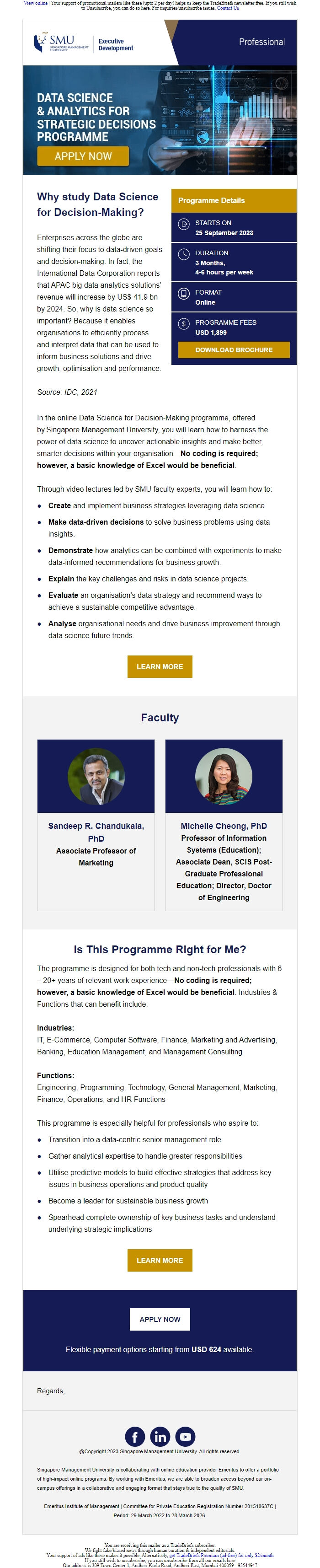Click the Data Science programme hero banner title

click(96, 118)
